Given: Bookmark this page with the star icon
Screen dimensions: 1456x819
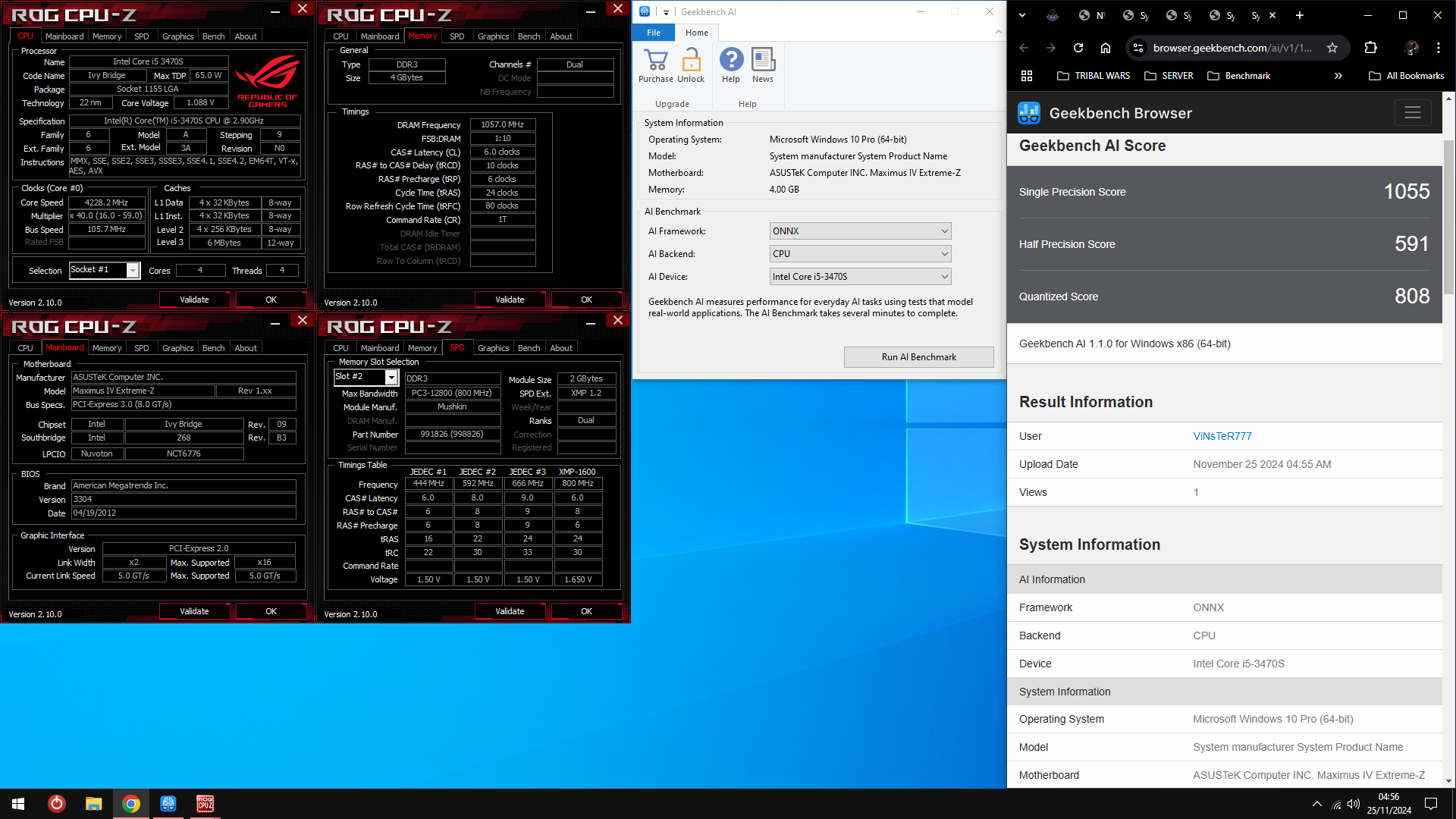Looking at the screenshot, I should 1332,48.
